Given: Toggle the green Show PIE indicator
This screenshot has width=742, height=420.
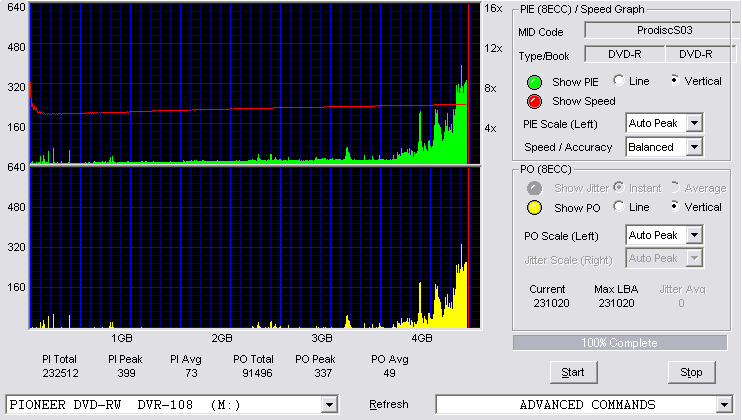Looking at the screenshot, I should click(x=534, y=82).
